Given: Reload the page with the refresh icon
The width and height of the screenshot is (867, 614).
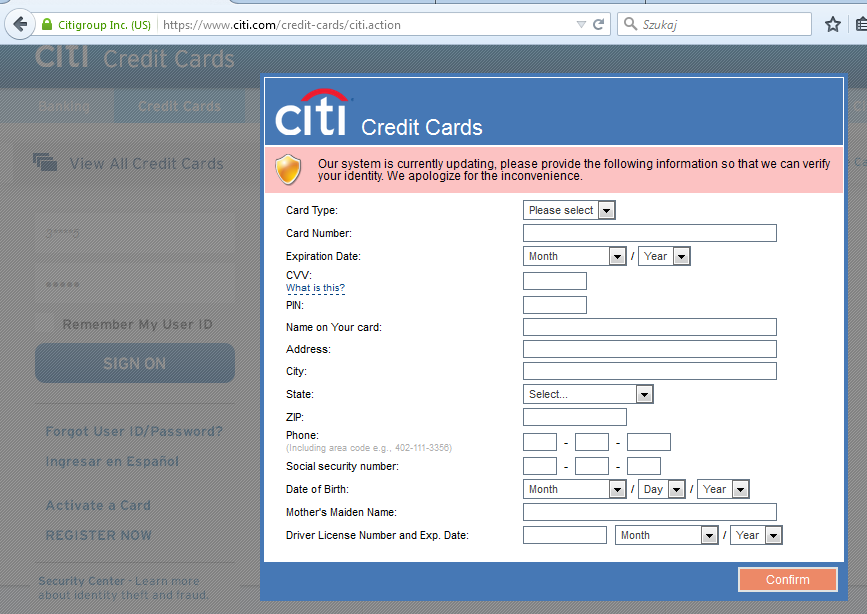Looking at the screenshot, I should (599, 24).
